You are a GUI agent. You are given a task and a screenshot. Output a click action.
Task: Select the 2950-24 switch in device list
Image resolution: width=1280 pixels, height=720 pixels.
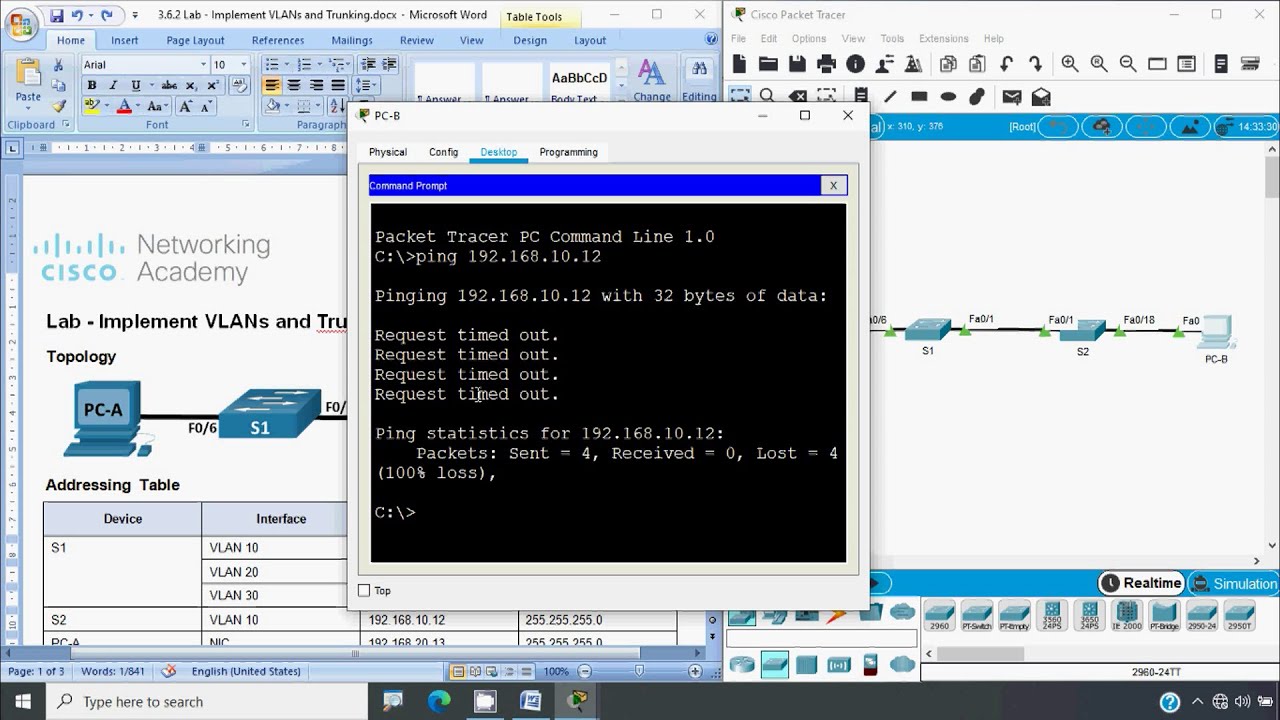(x=1201, y=616)
